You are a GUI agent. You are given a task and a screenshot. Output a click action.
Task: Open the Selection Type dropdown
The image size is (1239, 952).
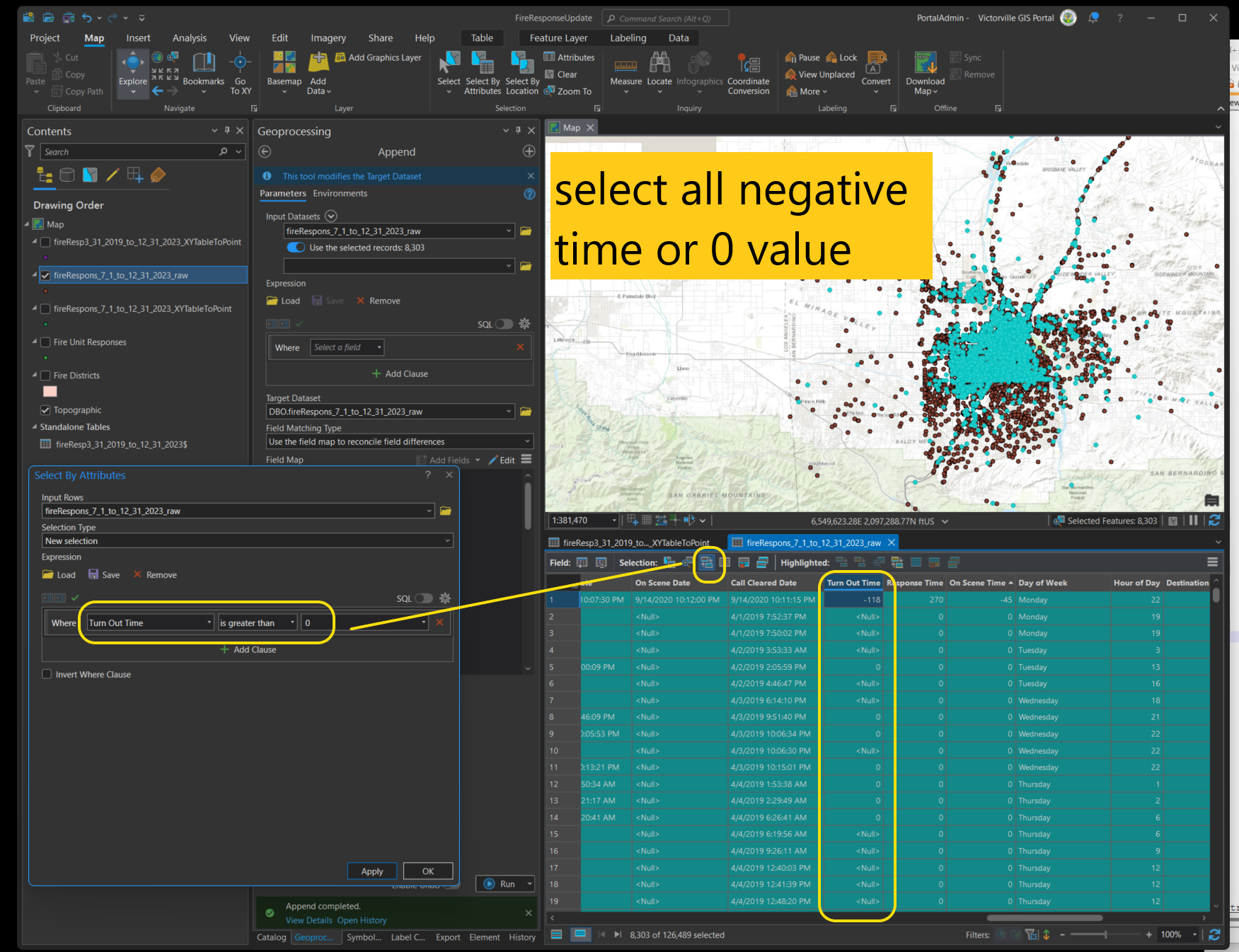[x=447, y=541]
